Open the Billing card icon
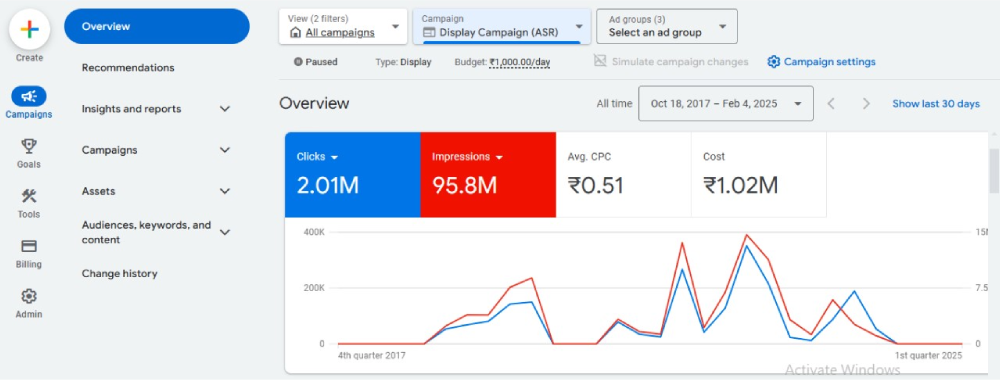 29,246
